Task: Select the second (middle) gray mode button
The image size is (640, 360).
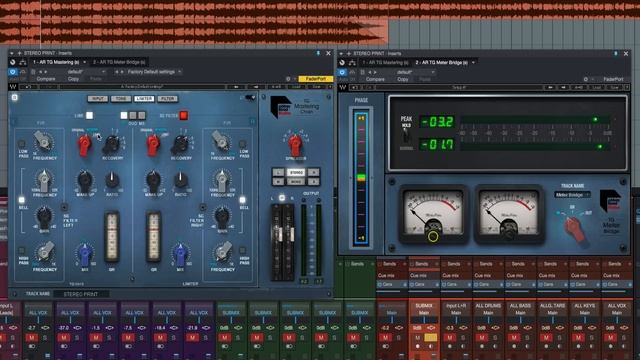Action: [133, 116]
